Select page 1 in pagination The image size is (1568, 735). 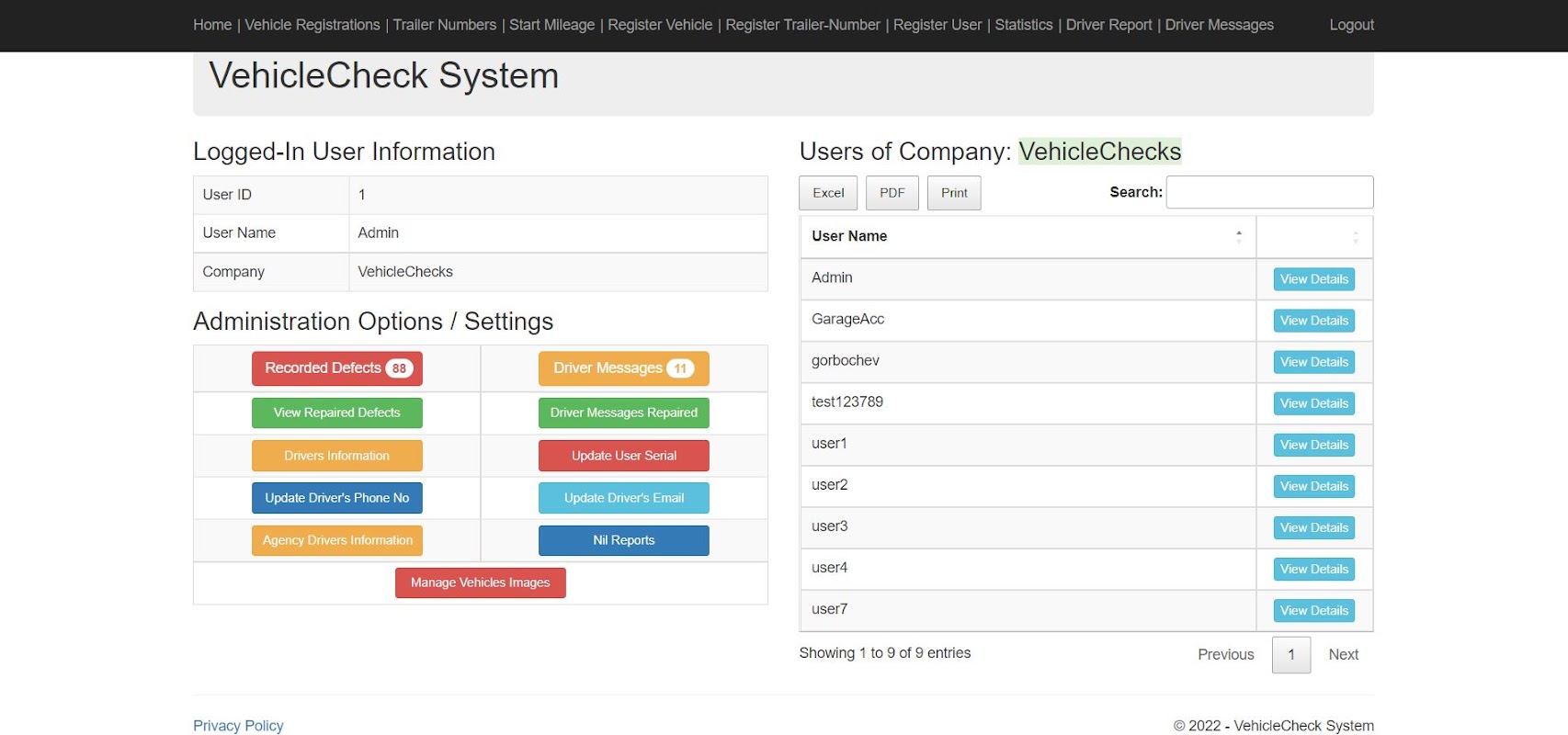(x=1291, y=654)
